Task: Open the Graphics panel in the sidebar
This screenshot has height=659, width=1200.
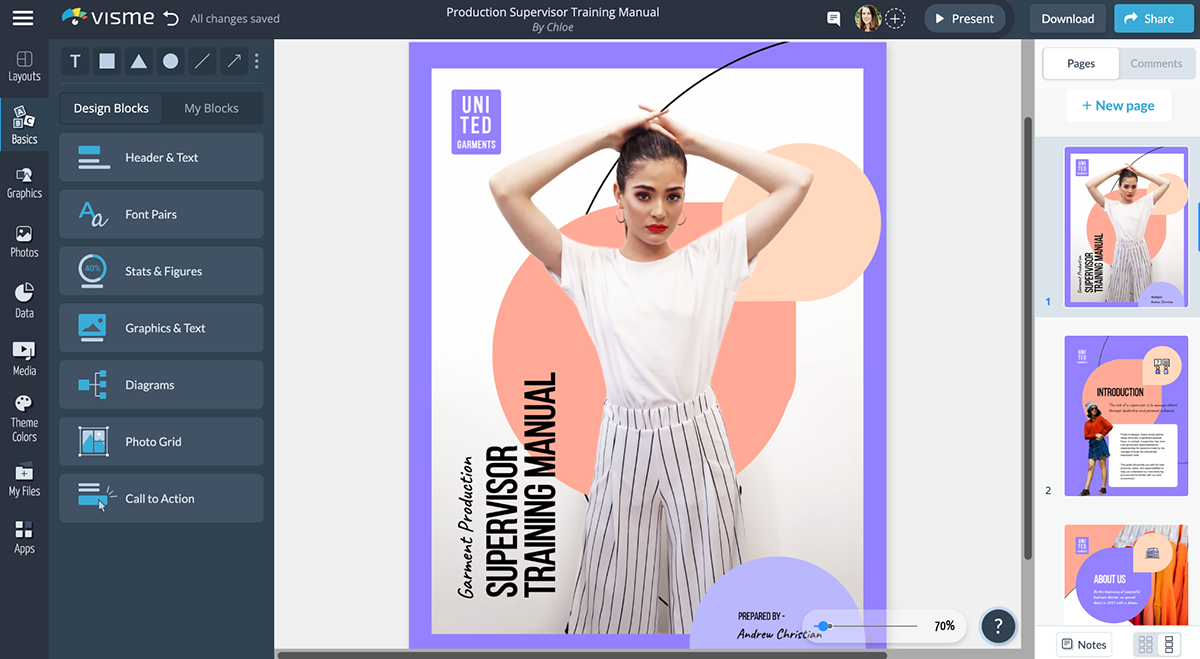Action: tap(23, 182)
